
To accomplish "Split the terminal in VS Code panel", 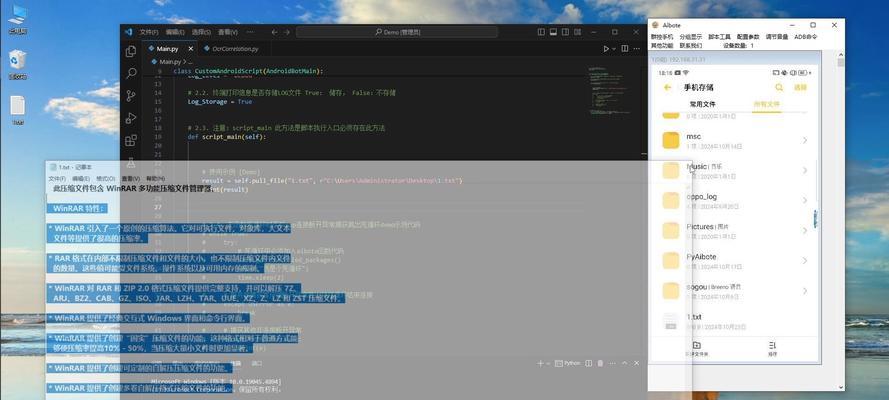I will tap(589, 363).
